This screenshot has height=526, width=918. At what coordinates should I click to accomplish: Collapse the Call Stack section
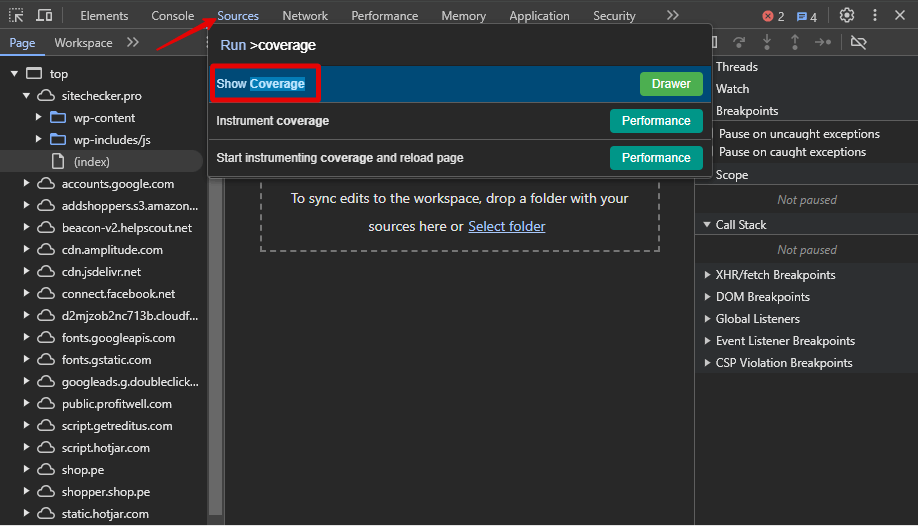point(707,225)
